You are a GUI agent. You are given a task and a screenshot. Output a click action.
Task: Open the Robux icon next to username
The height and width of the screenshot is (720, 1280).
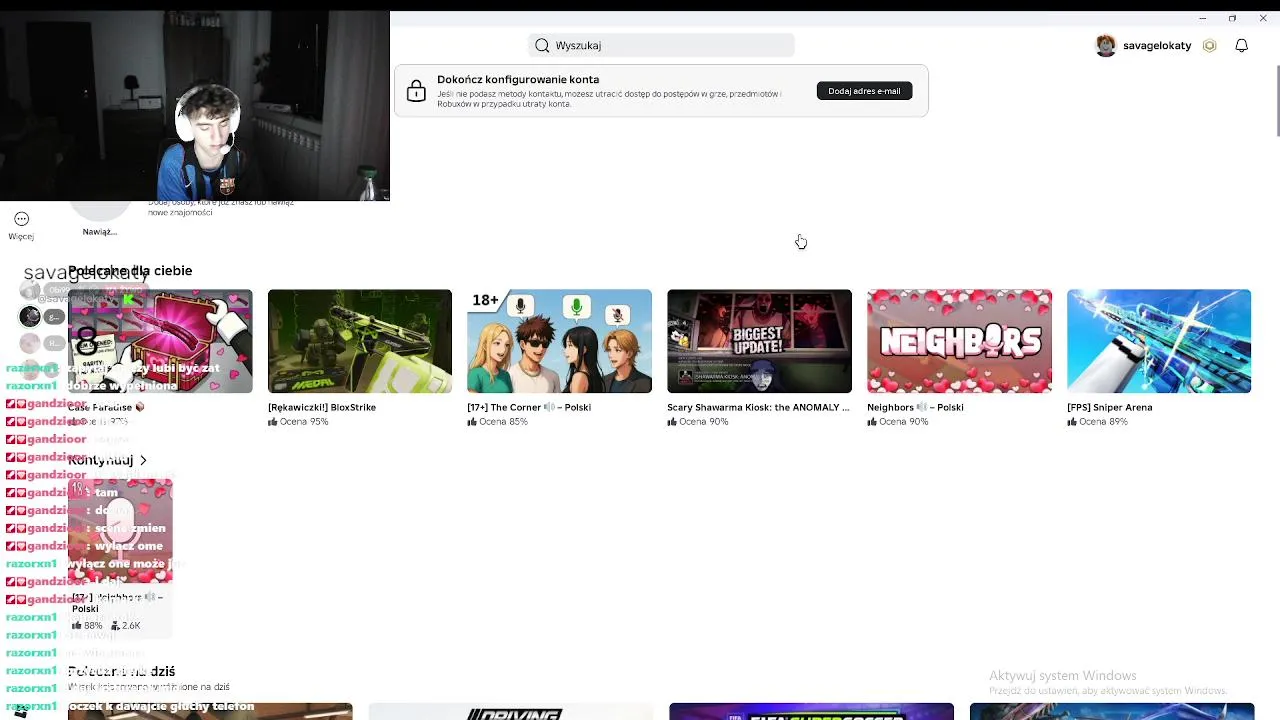pos(1209,45)
